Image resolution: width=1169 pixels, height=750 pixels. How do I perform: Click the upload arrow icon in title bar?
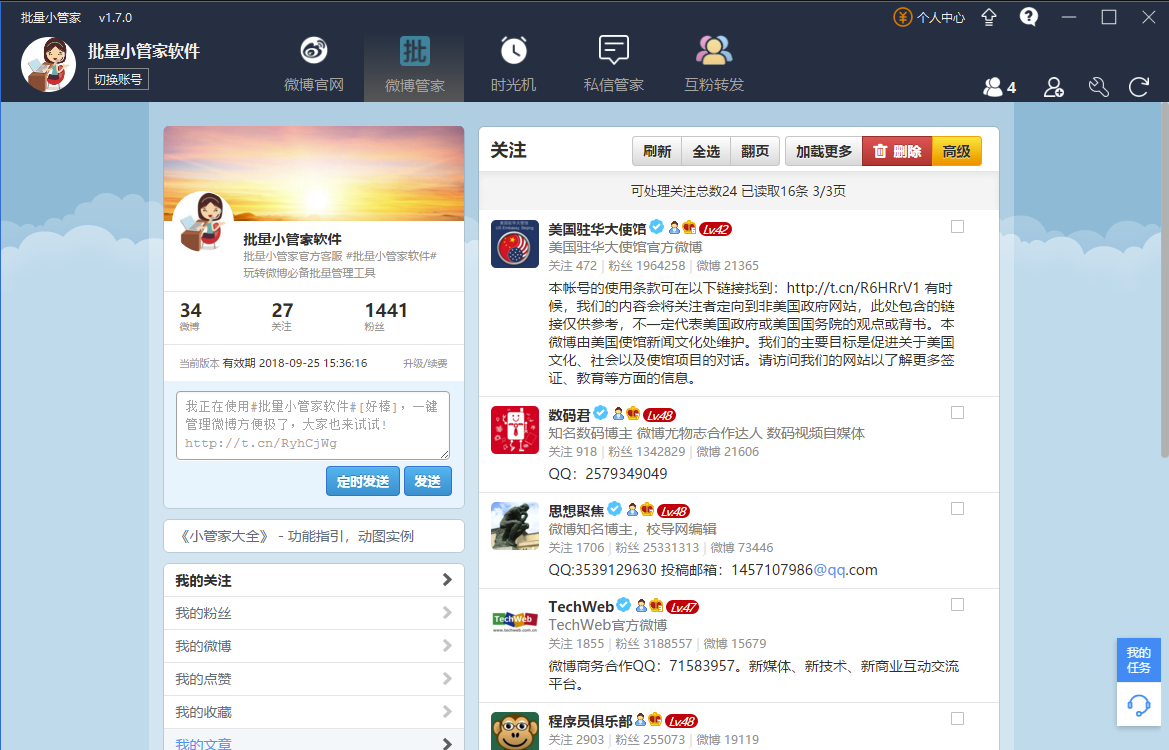[989, 17]
